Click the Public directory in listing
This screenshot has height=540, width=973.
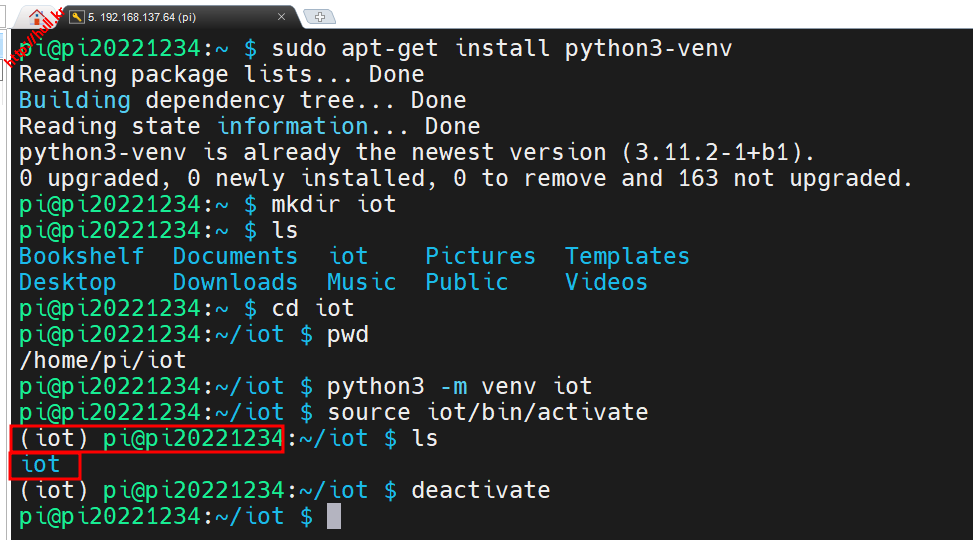(x=466, y=282)
